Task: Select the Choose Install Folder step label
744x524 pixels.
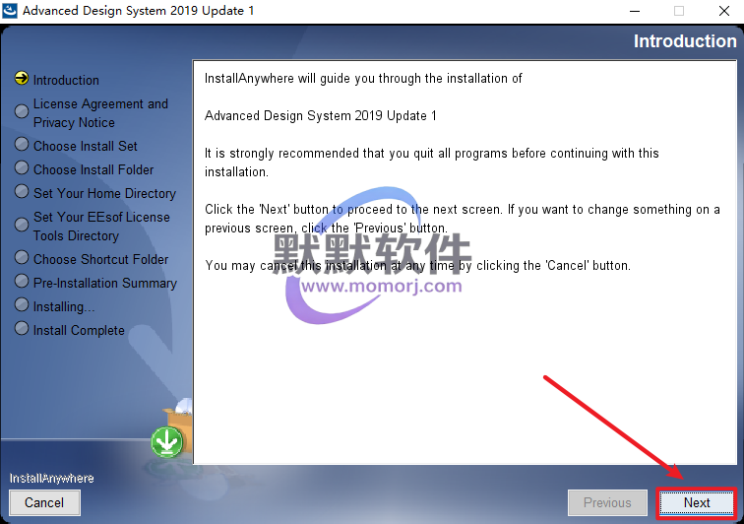Action: point(93,170)
